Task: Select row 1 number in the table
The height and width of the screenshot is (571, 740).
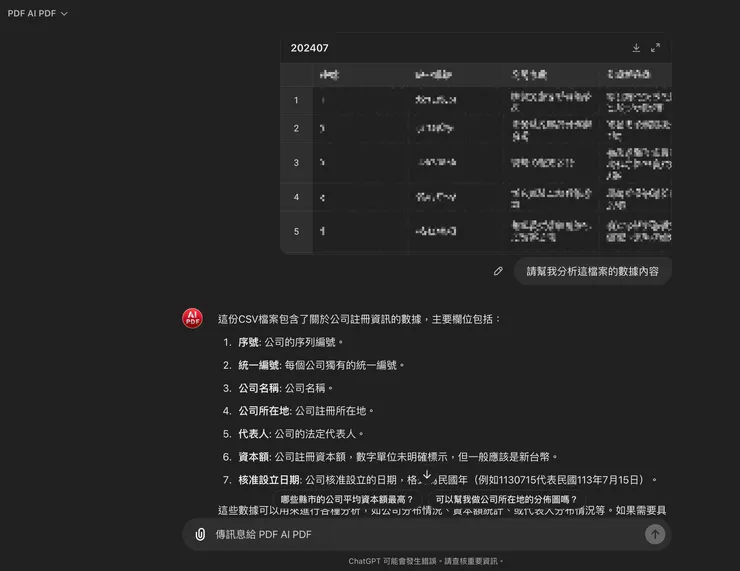Action: pos(296,100)
